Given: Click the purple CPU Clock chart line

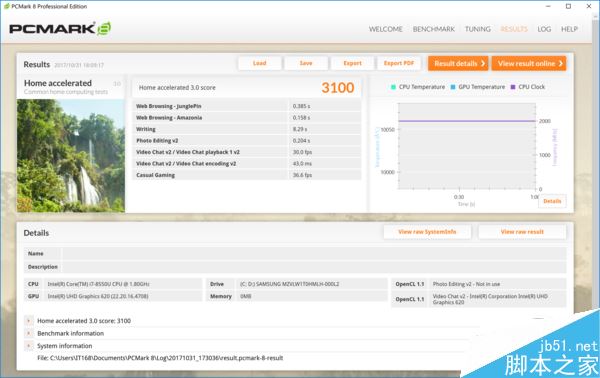Looking at the screenshot, I should coord(467,121).
